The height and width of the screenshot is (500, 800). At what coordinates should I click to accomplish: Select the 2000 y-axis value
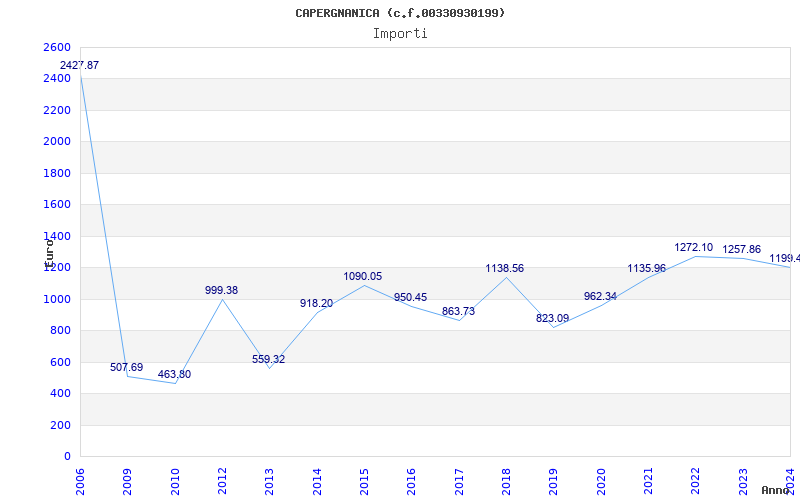(57, 141)
